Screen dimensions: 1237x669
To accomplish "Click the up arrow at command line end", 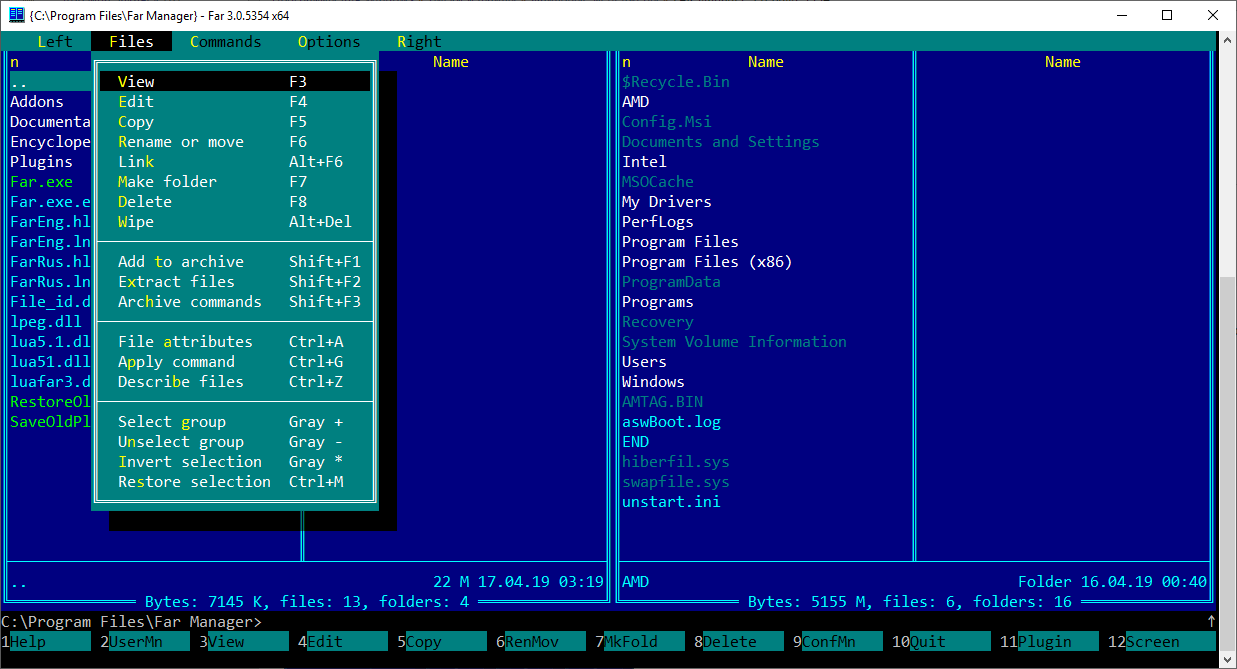I will [x=1212, y=621].
